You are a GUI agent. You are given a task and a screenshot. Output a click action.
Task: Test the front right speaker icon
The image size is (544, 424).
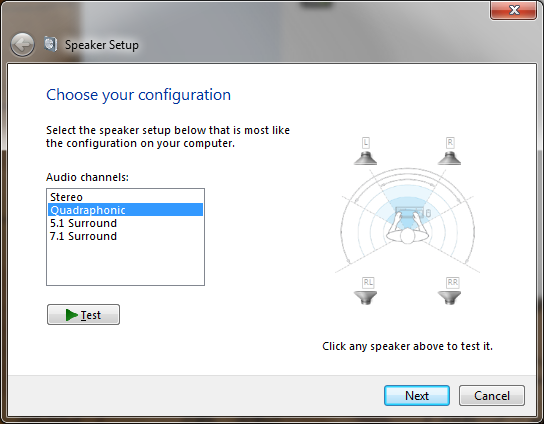[x=450, y=158]
